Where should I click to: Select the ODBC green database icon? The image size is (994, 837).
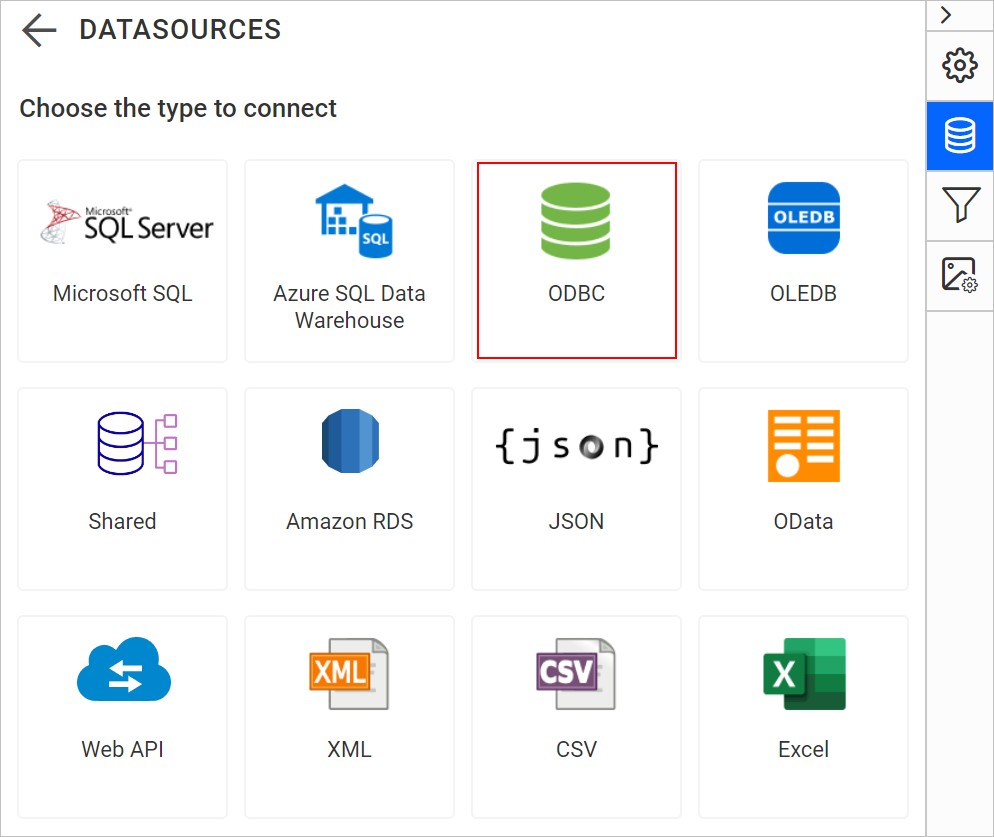[x=576, y=221]
